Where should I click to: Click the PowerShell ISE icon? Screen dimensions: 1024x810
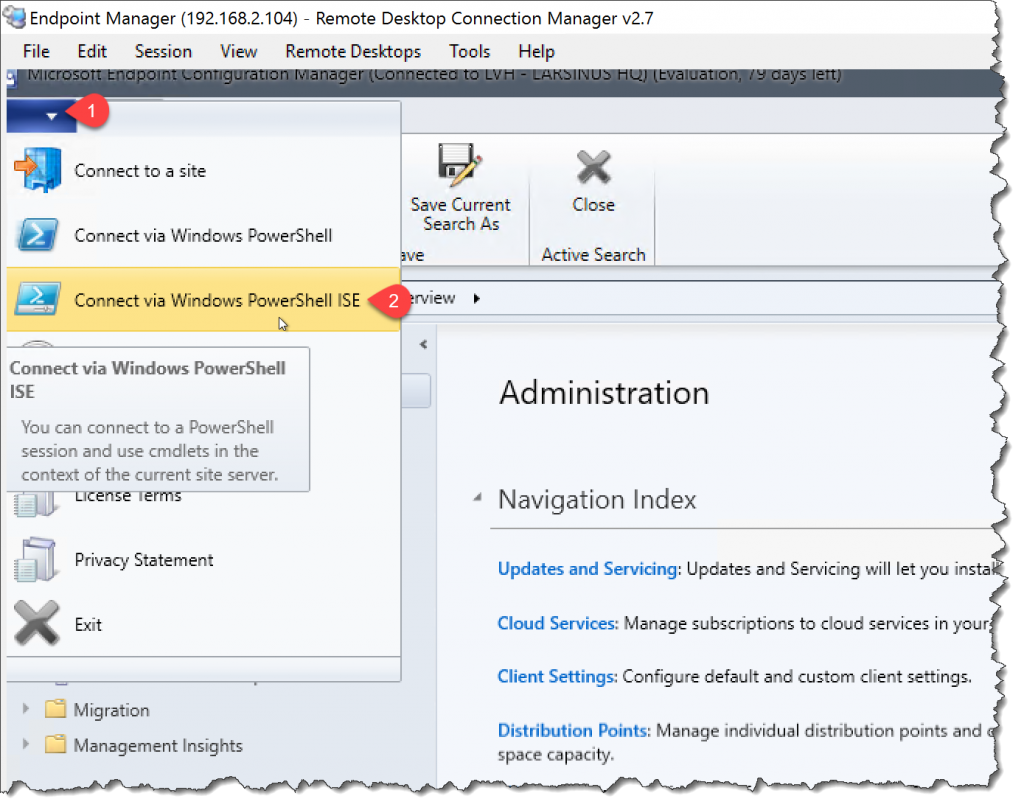pos(38,299)
